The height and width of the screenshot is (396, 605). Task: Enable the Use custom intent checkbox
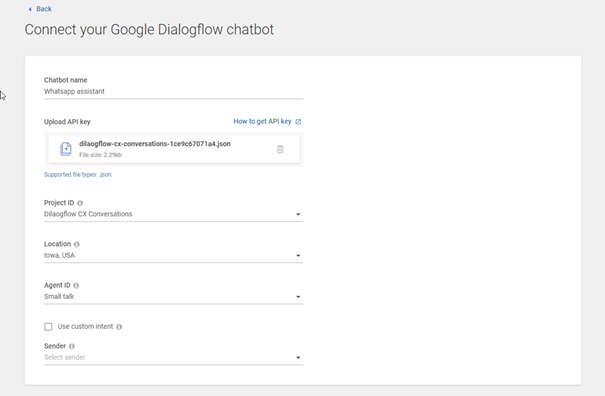pyautogui.click(x=48, y=327)
